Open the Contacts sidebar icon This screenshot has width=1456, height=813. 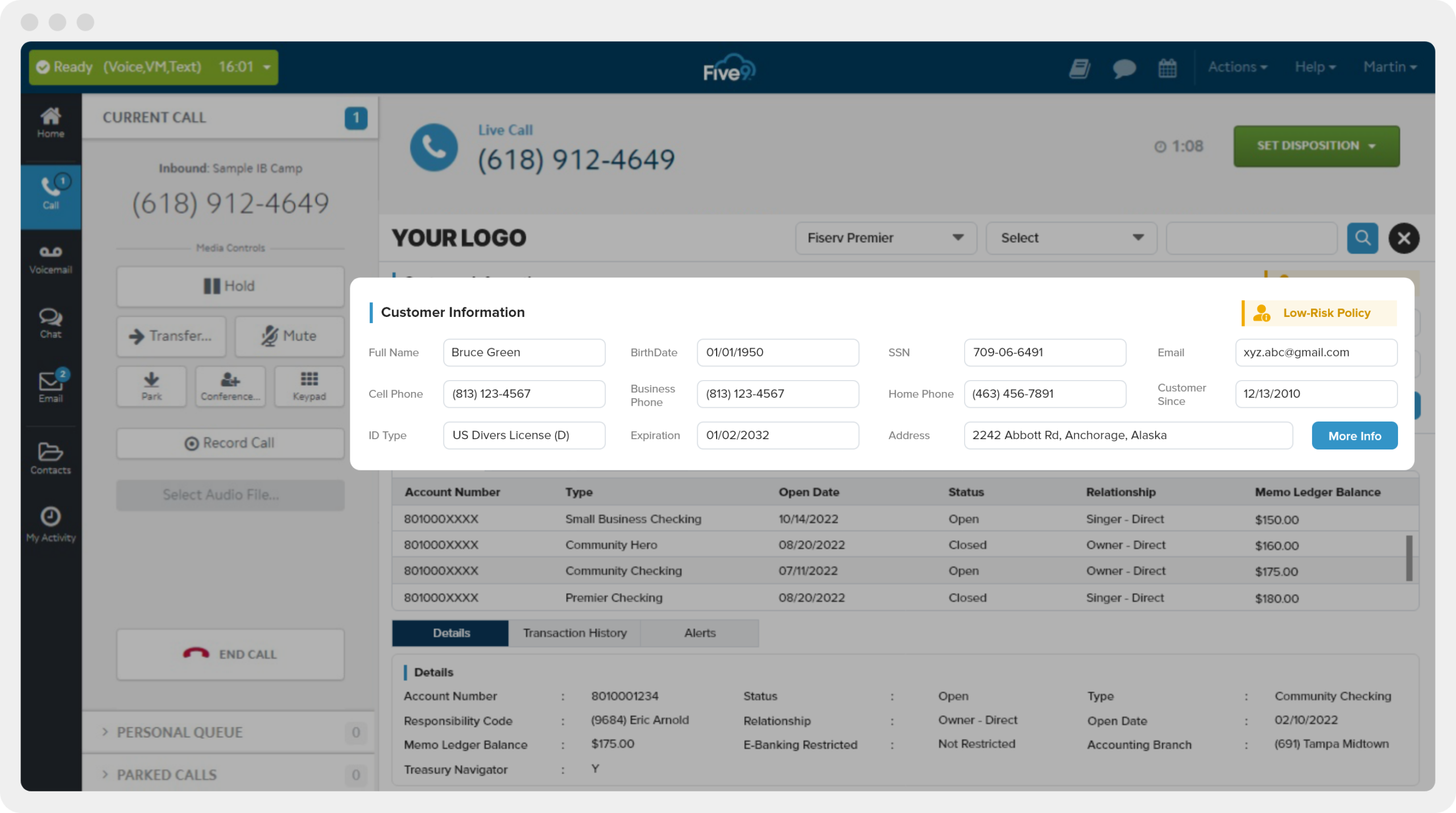(x=51, y=459)
